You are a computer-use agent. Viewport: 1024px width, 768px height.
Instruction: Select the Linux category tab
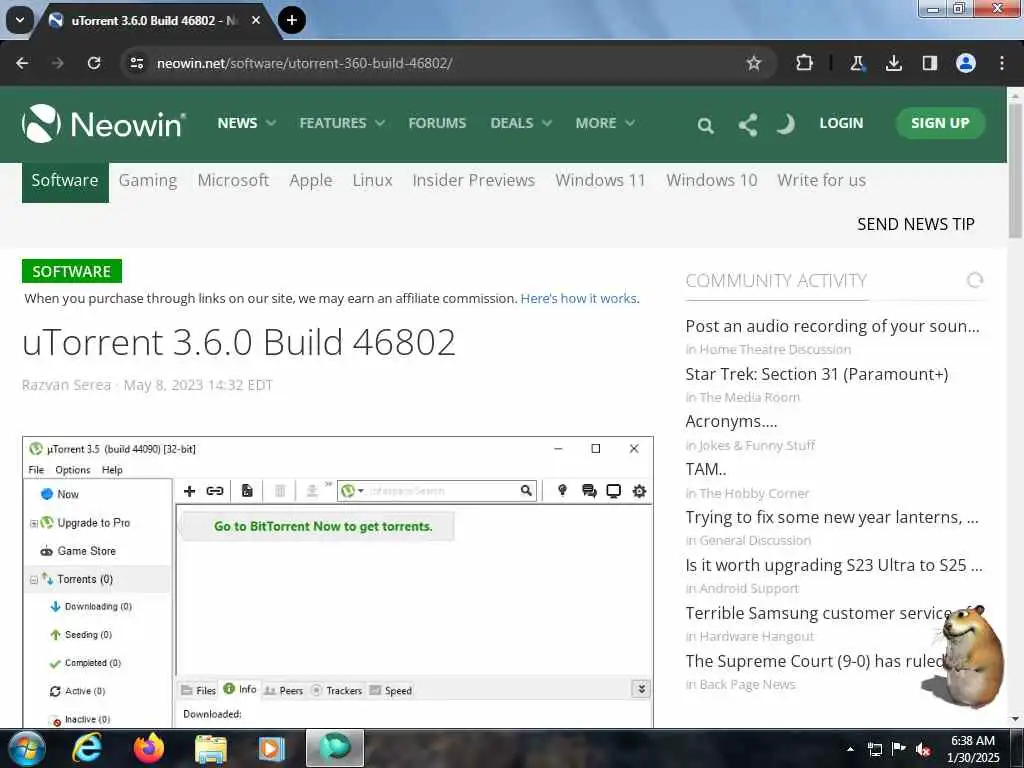(372, 181)
